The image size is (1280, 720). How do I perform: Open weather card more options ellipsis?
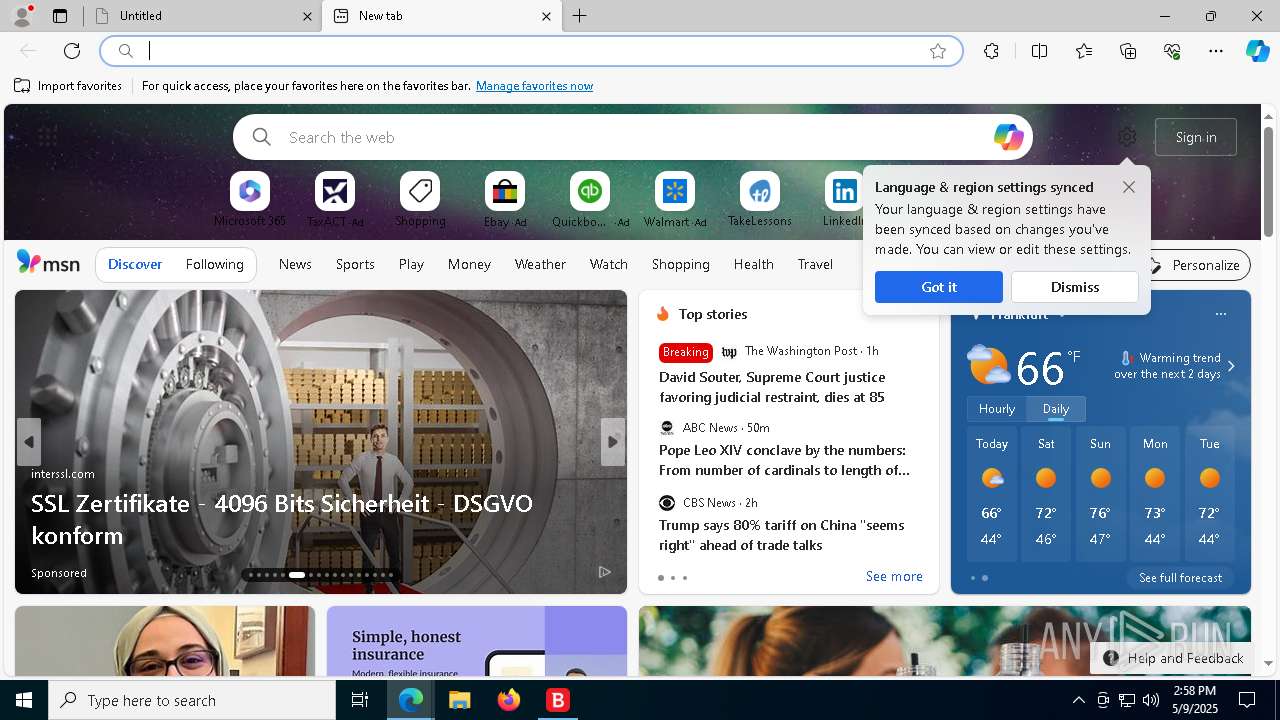[1220, 314]
